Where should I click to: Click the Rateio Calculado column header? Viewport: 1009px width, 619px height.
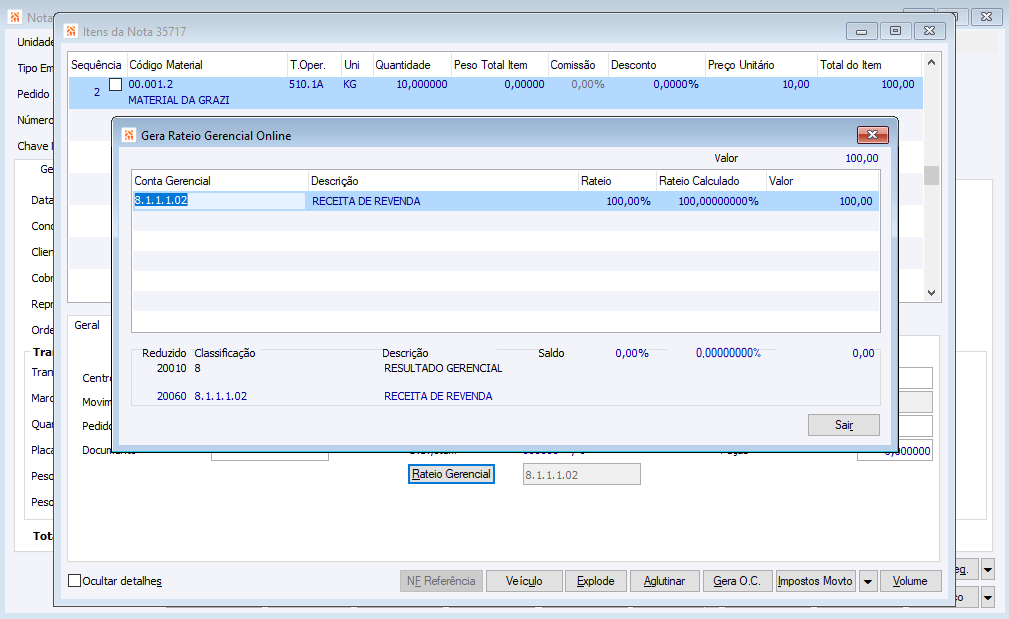click(x=710, y=181)
